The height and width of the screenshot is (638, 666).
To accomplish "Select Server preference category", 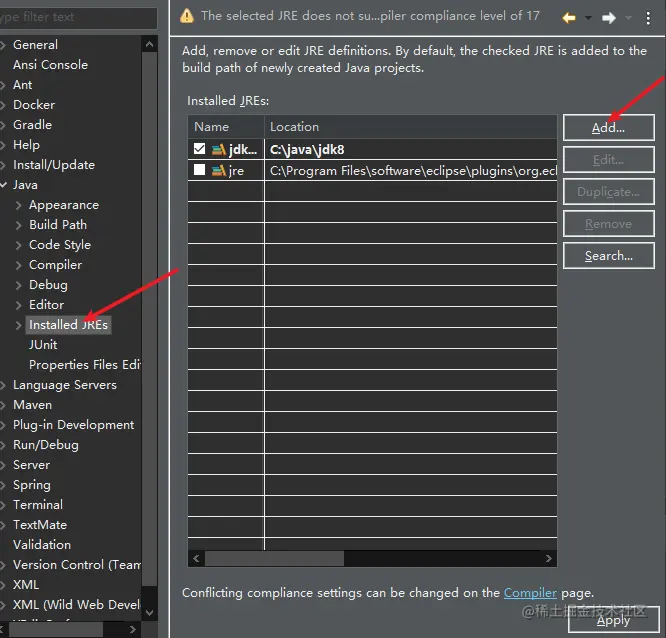I will tap(31, 465).
